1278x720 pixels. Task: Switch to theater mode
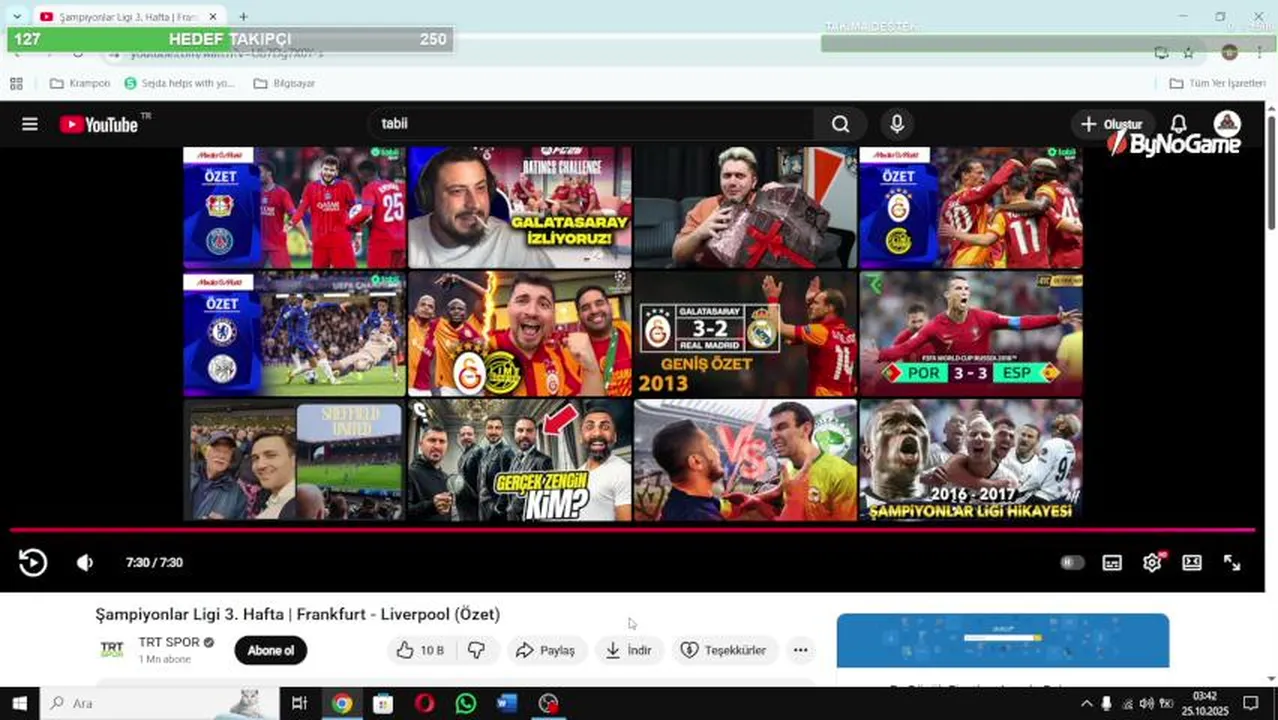coord(1192,563)
